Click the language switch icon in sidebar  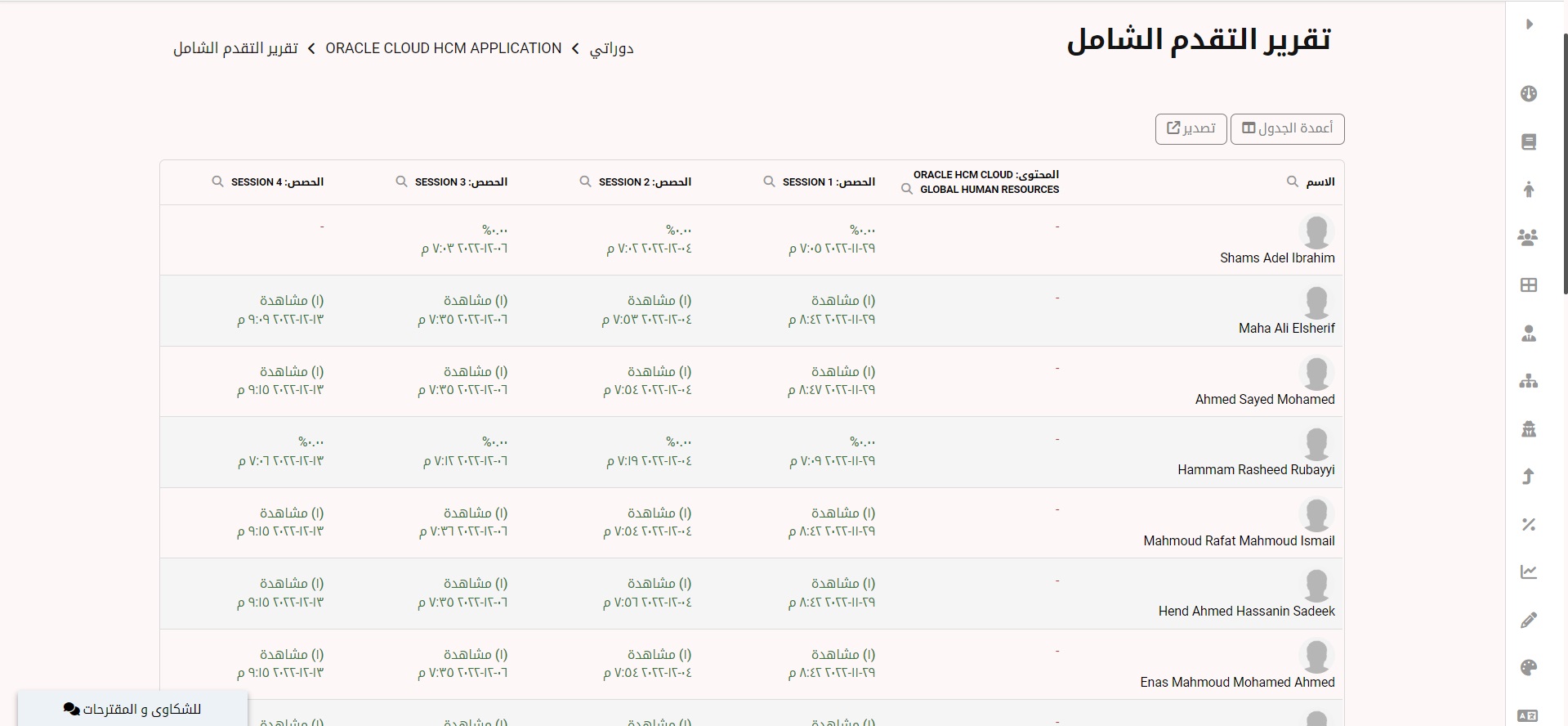(x=1528, y=715)
